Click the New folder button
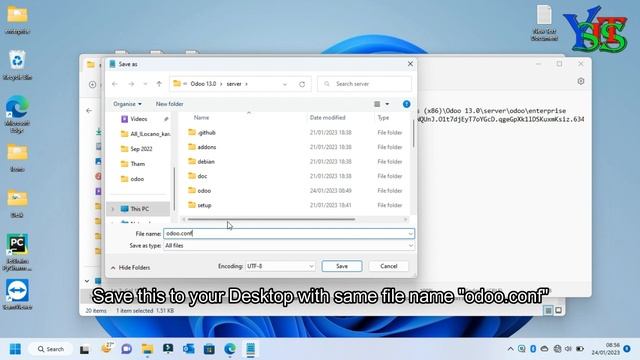The height and width of the screenshot is (360, 640). point(169,104)
